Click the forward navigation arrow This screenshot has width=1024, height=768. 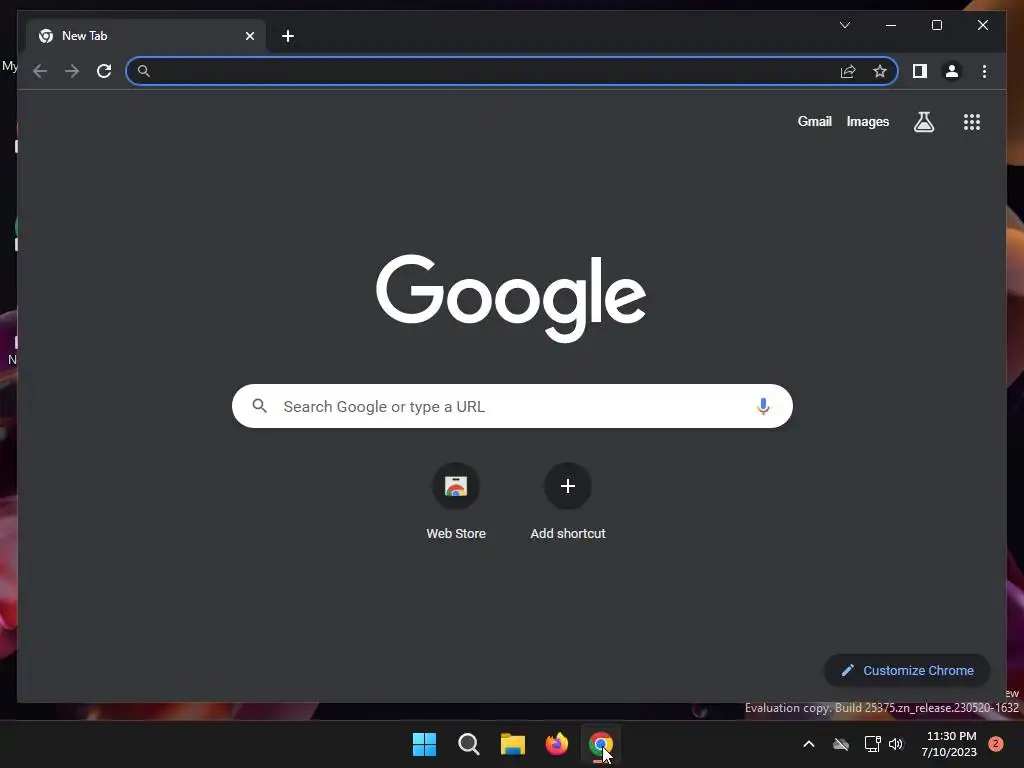[72, 71]
